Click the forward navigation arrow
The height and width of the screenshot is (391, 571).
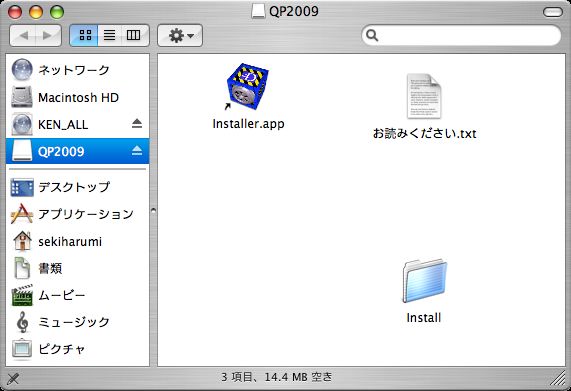pos(48,35)
